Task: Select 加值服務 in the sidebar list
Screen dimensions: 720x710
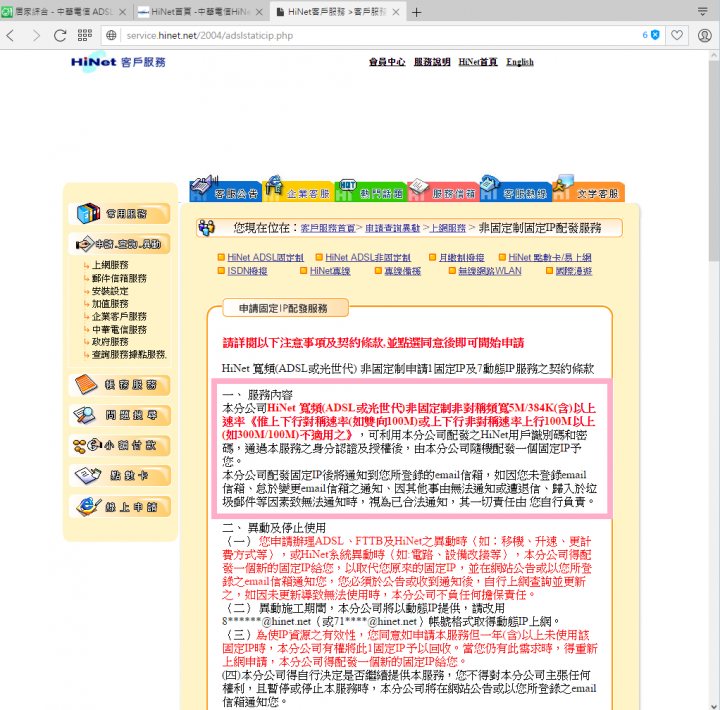Action: tap(110, 304)
